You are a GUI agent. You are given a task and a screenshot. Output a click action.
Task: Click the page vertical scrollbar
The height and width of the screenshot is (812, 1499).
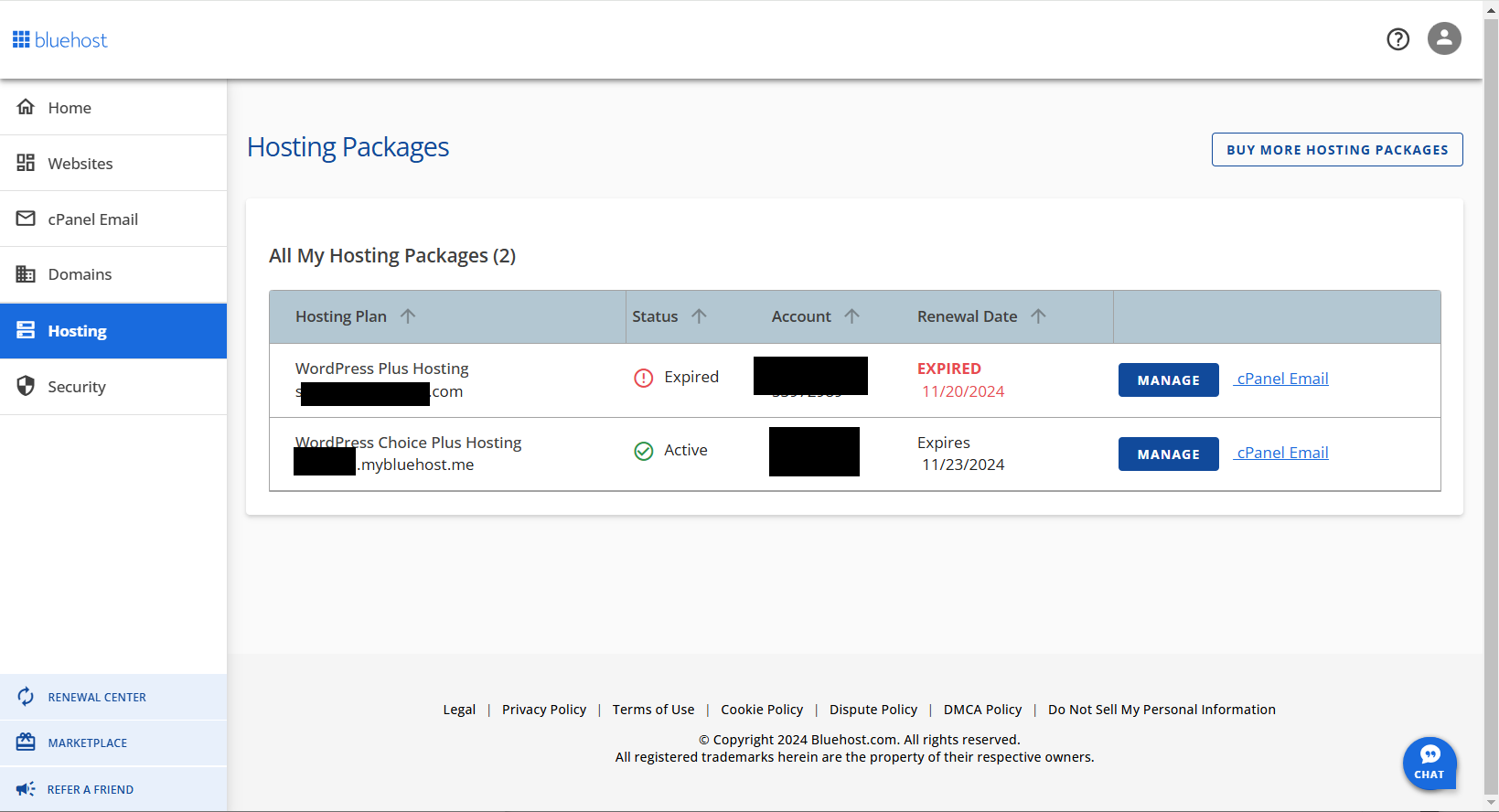pyautogui.click(x=1491, y=406)
